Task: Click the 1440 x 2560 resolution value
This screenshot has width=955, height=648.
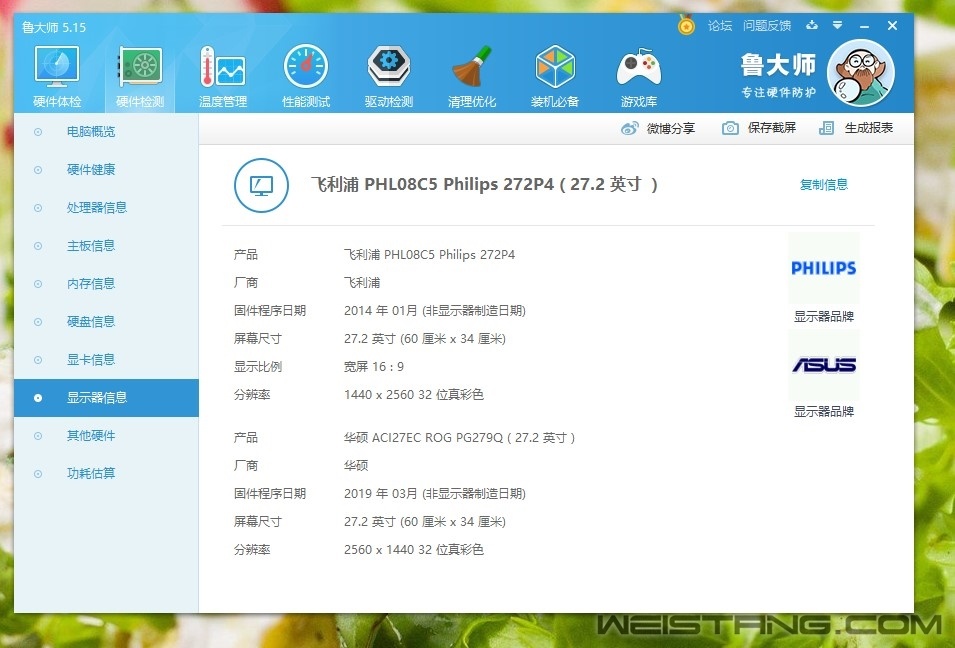Action: (414, 395)
